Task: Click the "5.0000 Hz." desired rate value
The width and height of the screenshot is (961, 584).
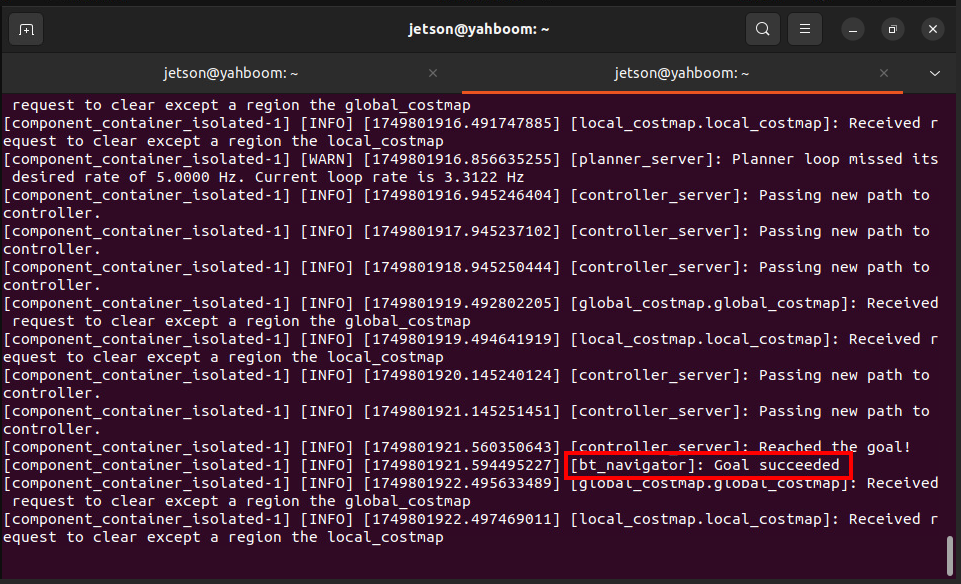Action: click(x=201, y=178)
